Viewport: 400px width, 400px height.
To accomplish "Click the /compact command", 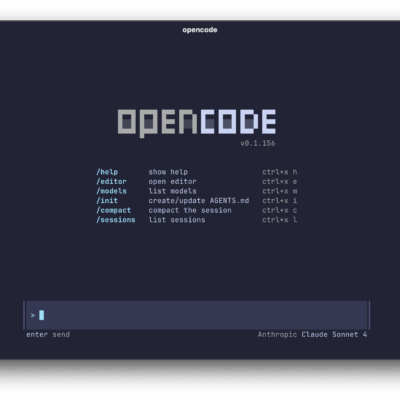I will click(114, 210).
